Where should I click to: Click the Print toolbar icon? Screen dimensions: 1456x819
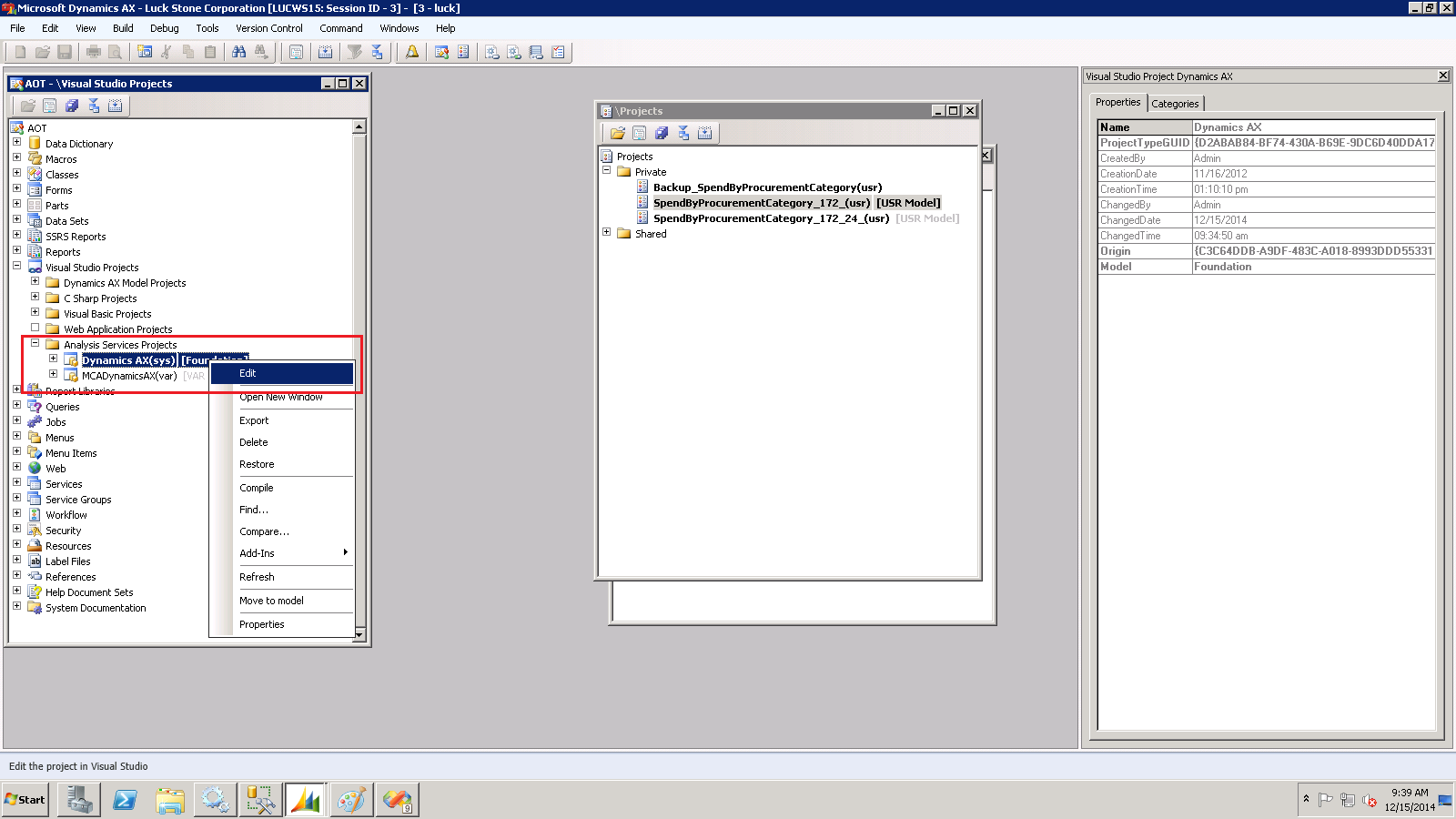[x=92, y=52]
